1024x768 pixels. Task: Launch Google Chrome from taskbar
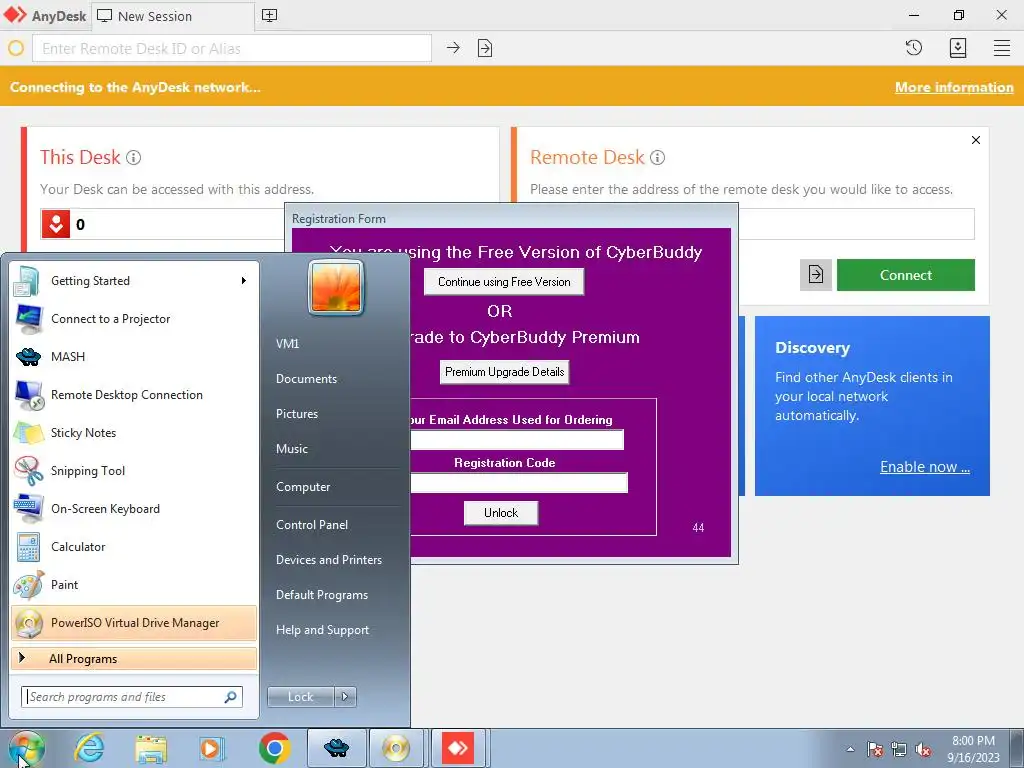[x=274, y=748]
